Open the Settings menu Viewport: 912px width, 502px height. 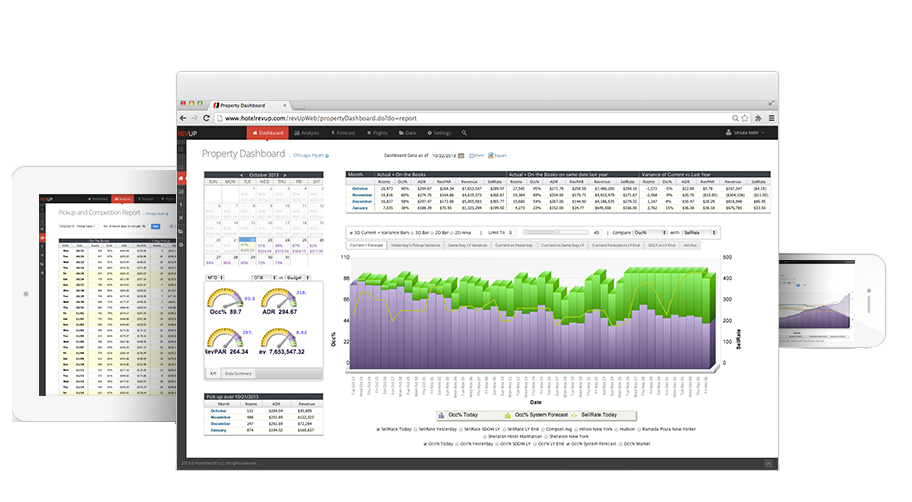[x=439, y=133]
